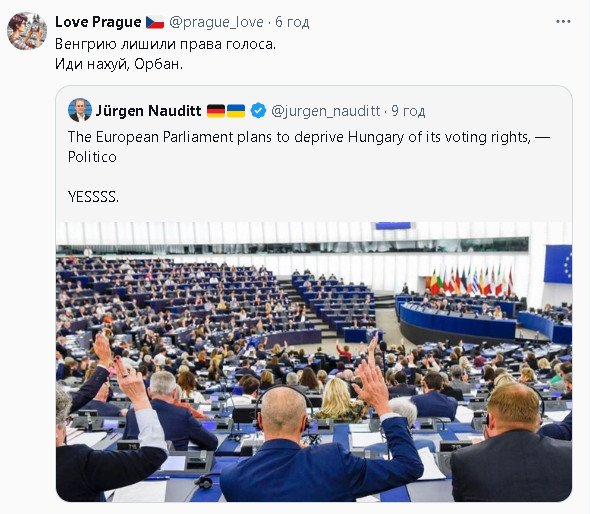Click Jürgen Nauditt's small profile picture

(80, 110)
